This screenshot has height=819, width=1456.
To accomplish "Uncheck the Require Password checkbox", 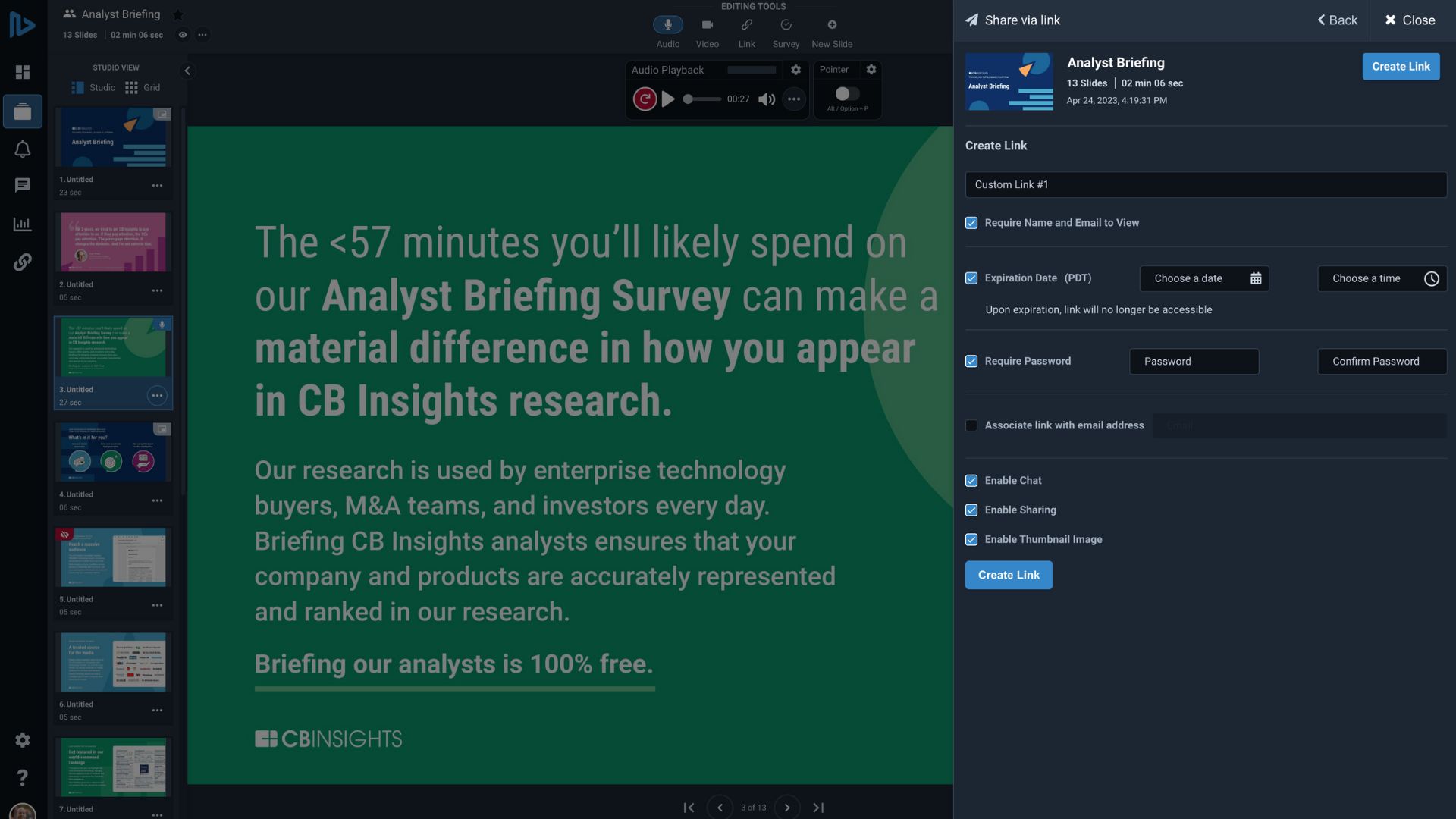I will point(971,361).
